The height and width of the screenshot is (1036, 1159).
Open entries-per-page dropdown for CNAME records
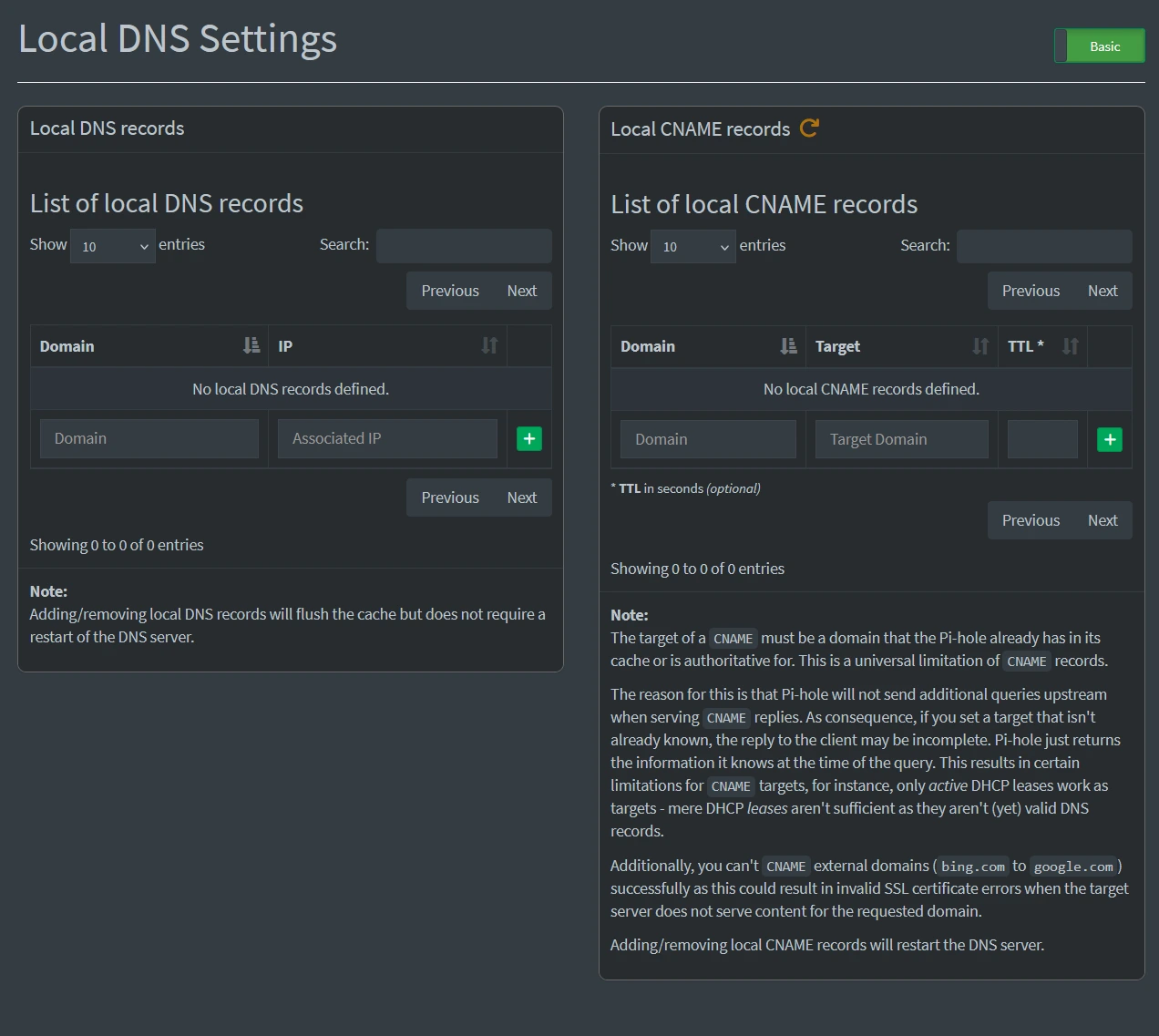693,247
